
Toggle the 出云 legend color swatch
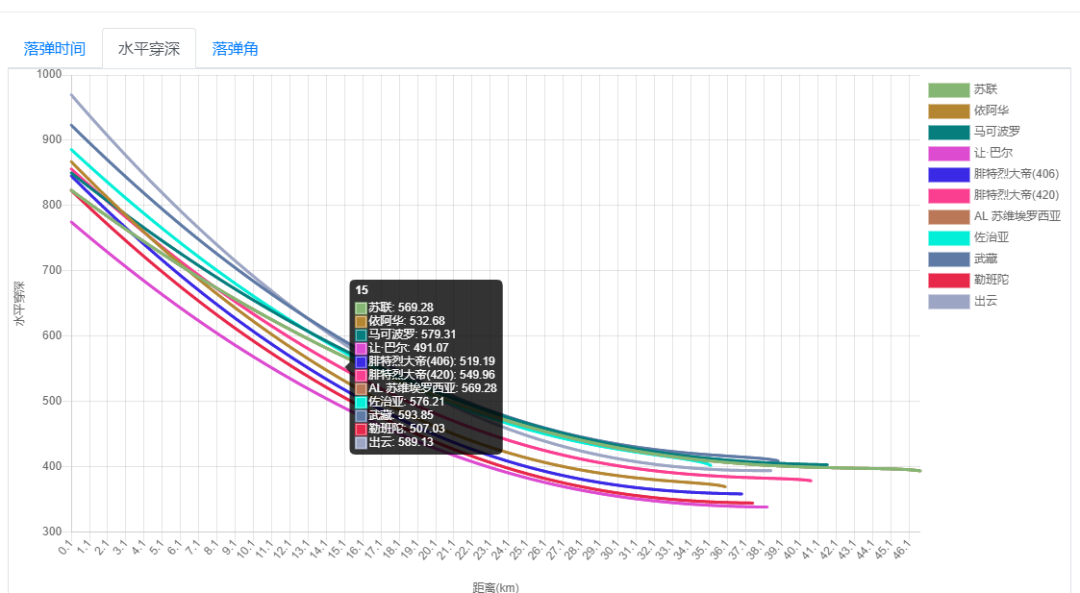[948, 302]
